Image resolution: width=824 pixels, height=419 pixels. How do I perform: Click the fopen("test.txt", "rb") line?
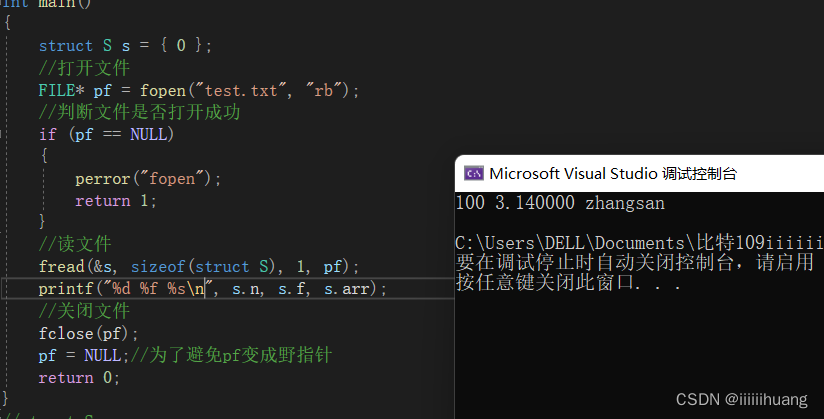(199, 90)
